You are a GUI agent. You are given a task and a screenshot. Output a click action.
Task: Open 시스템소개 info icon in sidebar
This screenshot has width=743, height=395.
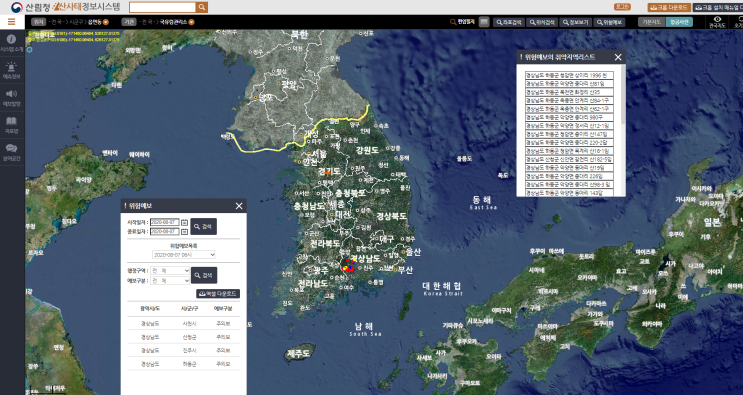(12, 39)
